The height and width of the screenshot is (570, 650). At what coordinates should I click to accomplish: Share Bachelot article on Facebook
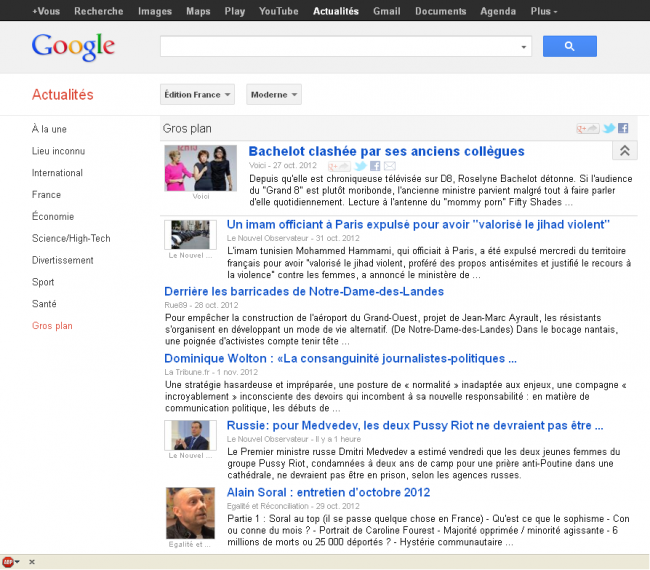point(375,166)
